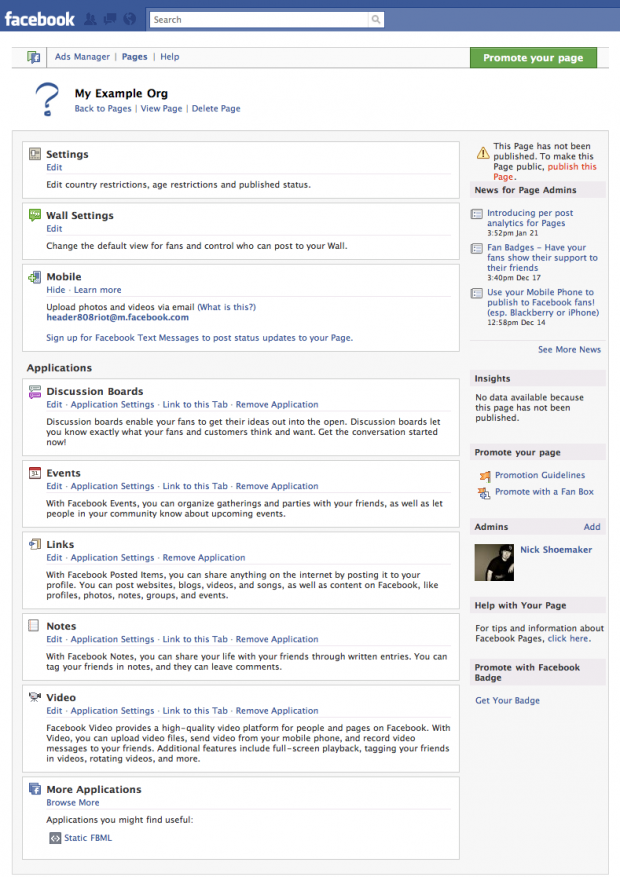Remove the Links application

pyautogui.click(x=203, y=558)
